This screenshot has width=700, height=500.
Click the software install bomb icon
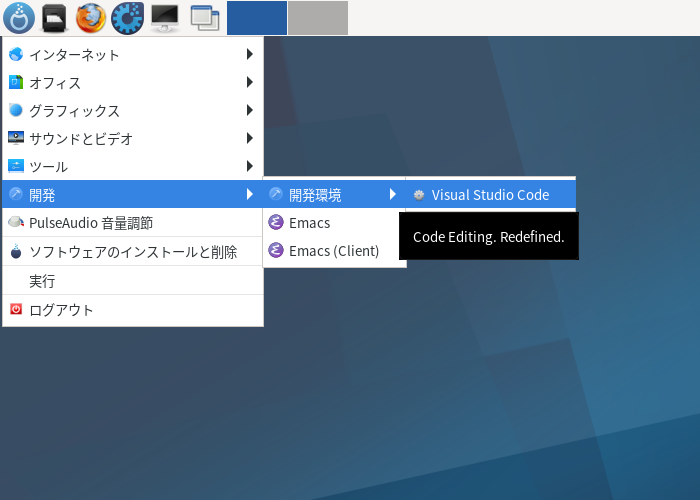coord(16,251)
